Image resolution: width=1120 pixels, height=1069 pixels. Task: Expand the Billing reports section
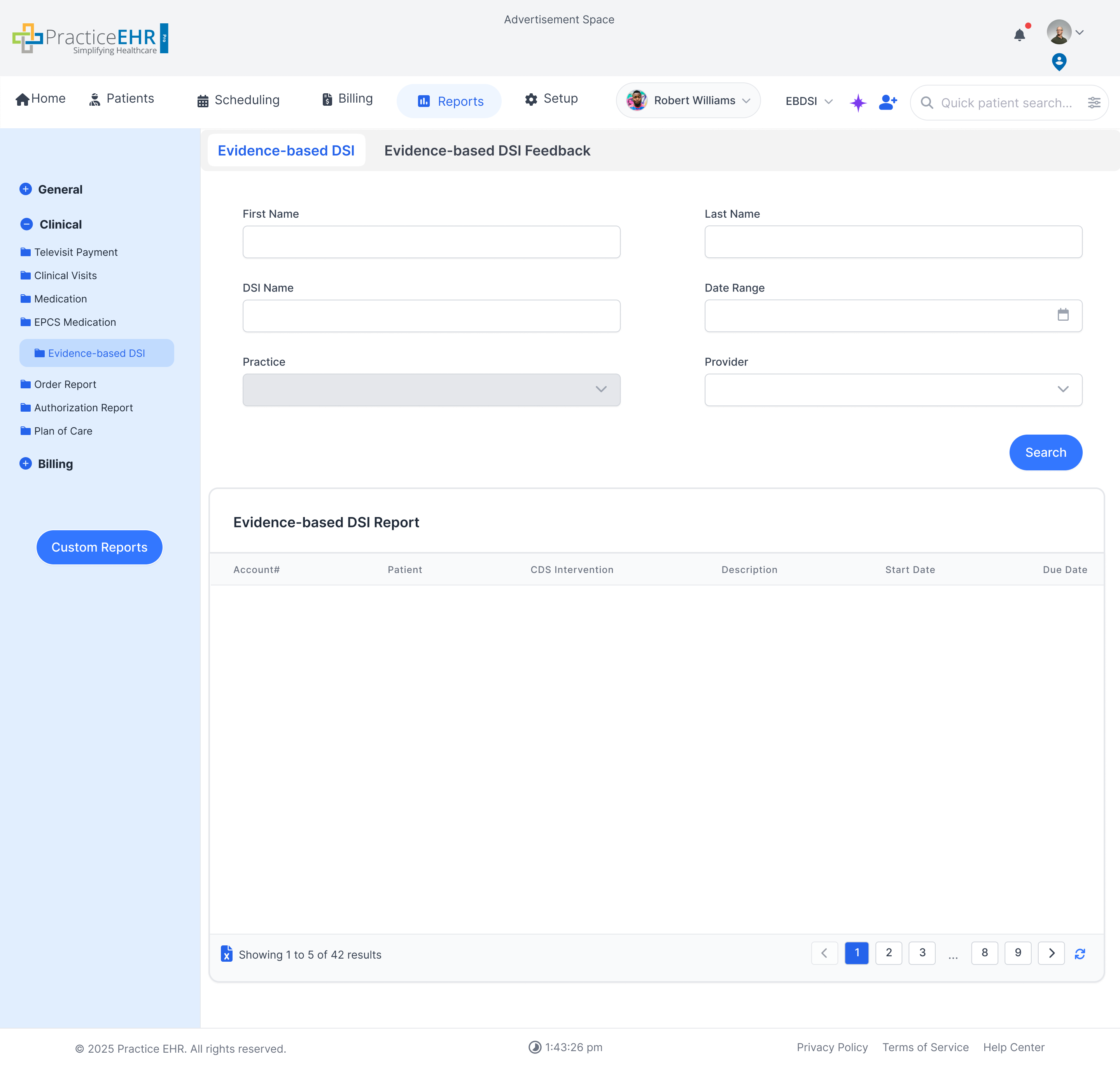(x=26, y=464)
